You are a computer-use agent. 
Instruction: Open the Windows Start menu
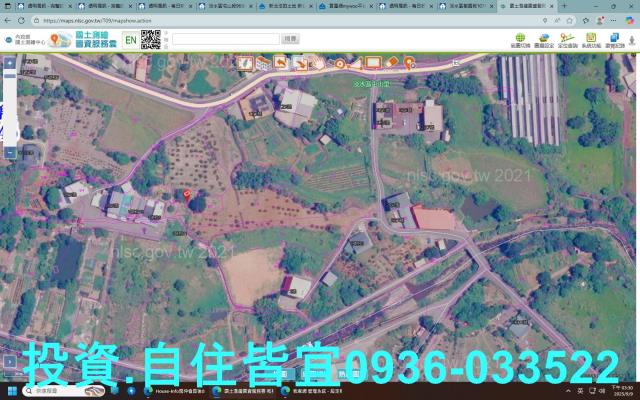pos(10,391)
